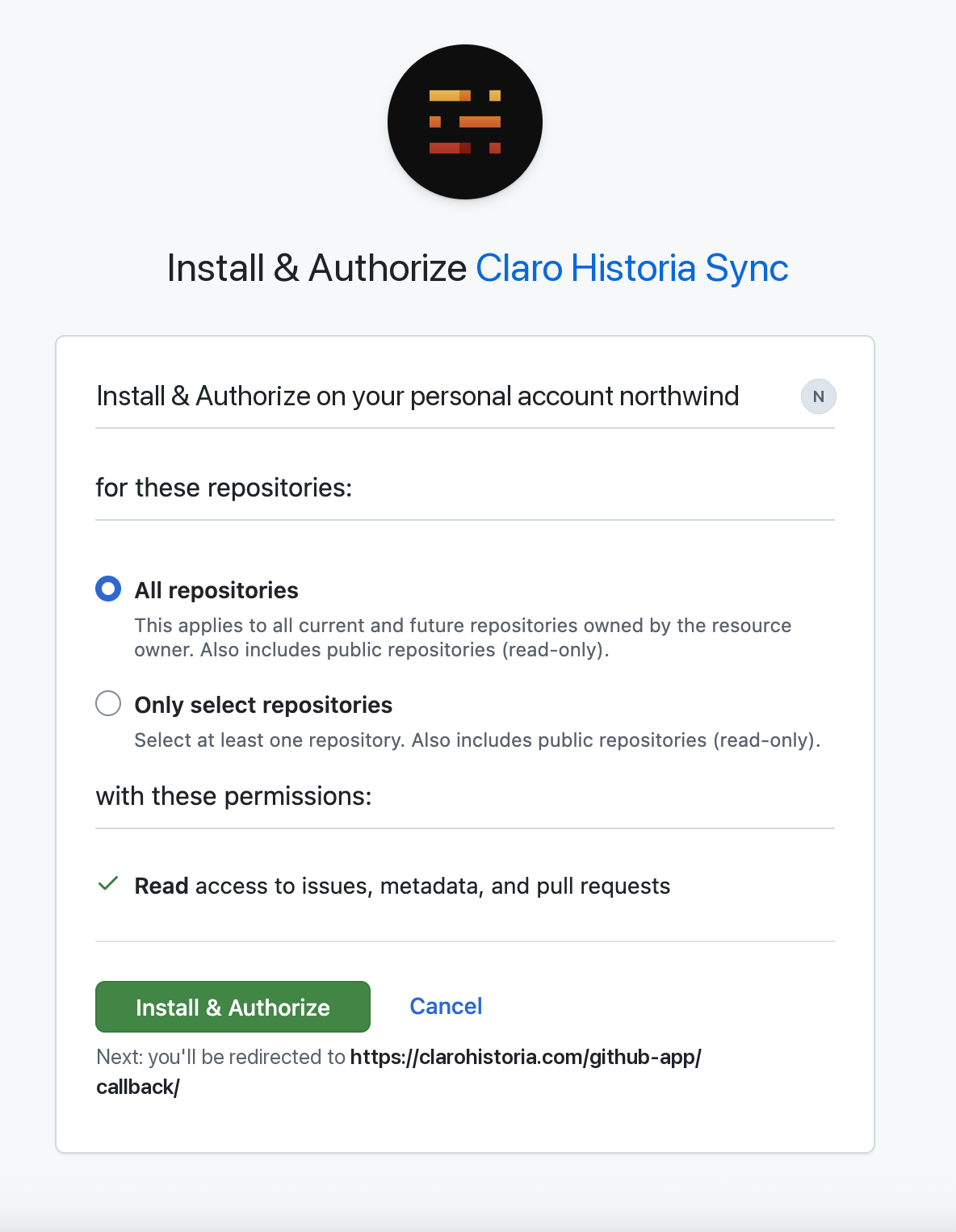Click the 'with these permissions:' heading

pyautogui.click(x=233, y=796)
